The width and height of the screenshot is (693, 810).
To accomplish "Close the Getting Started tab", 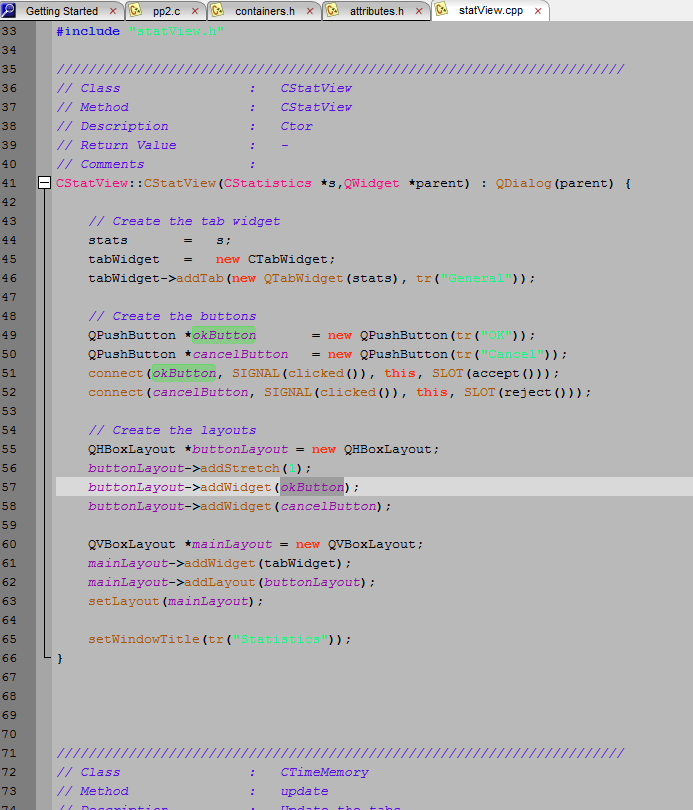I will pos(112,12).
